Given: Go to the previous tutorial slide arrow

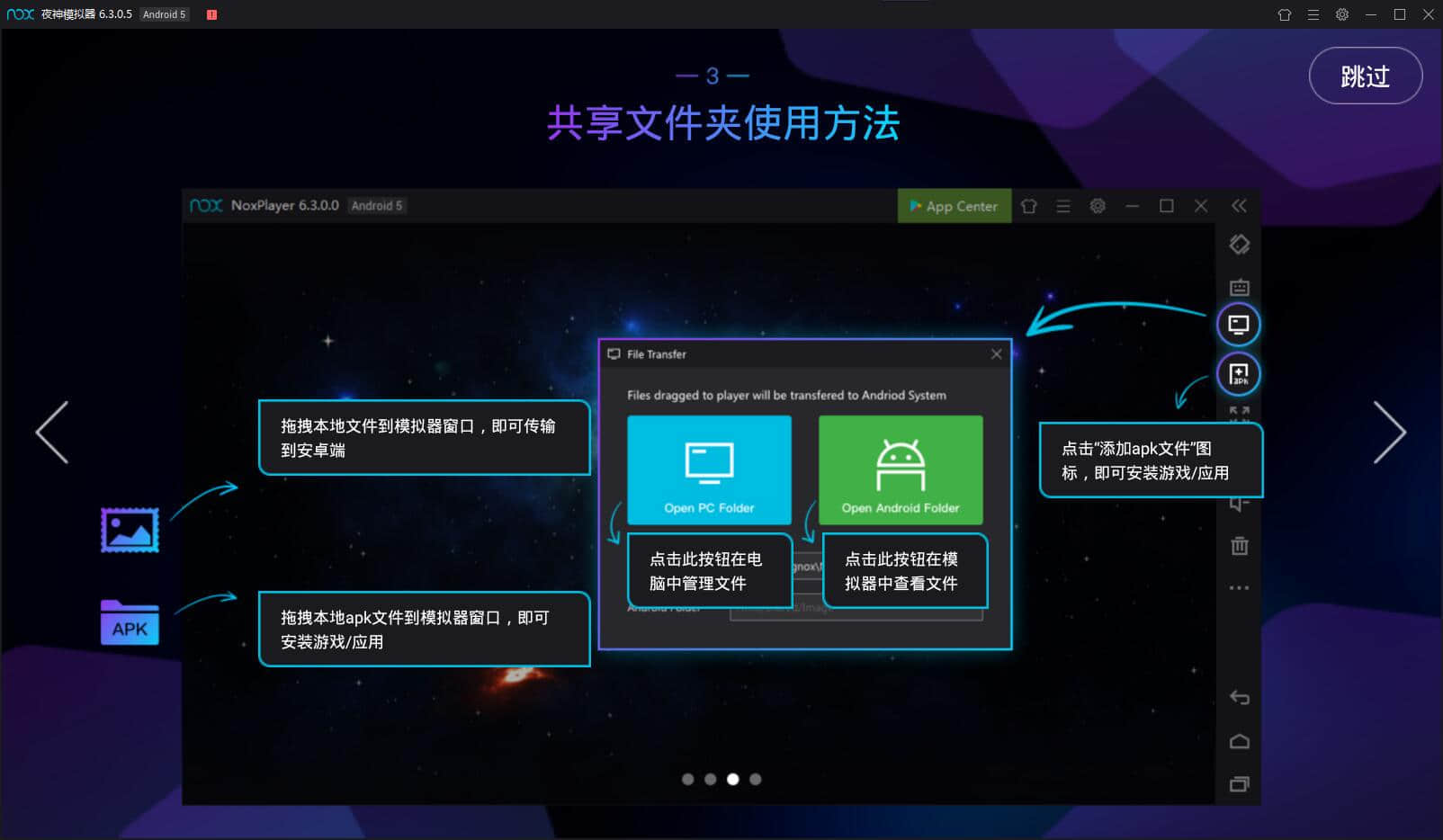Looking at the screenshot, I should point(52,433).
